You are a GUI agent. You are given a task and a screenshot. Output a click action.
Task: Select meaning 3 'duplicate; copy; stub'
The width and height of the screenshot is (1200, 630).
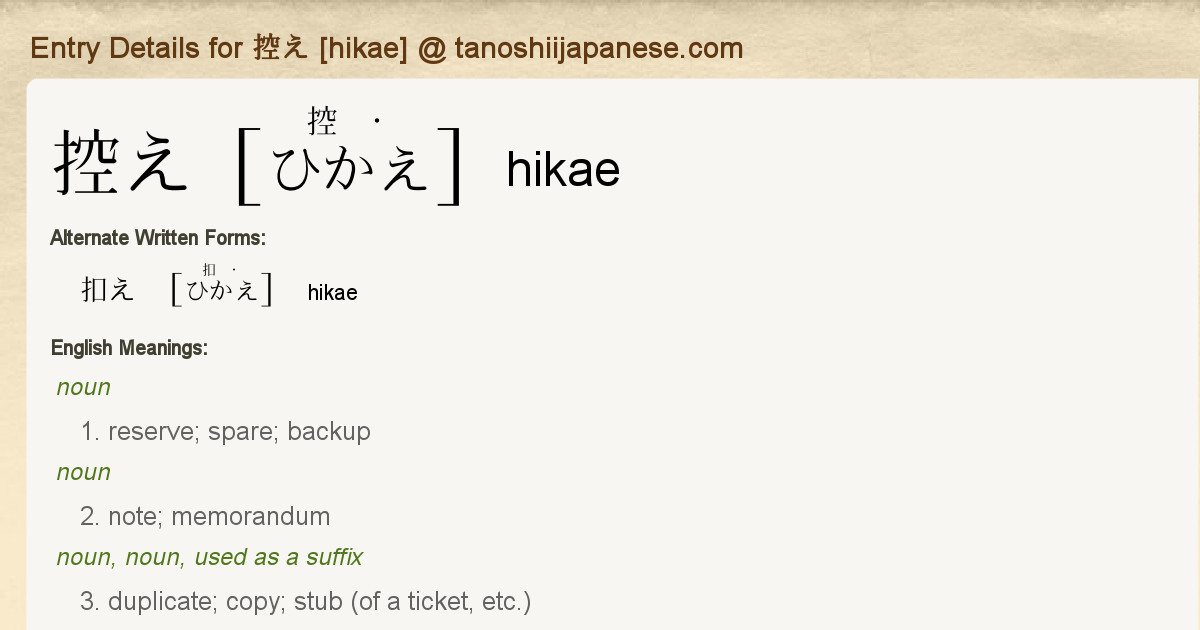tap(306, 602)
